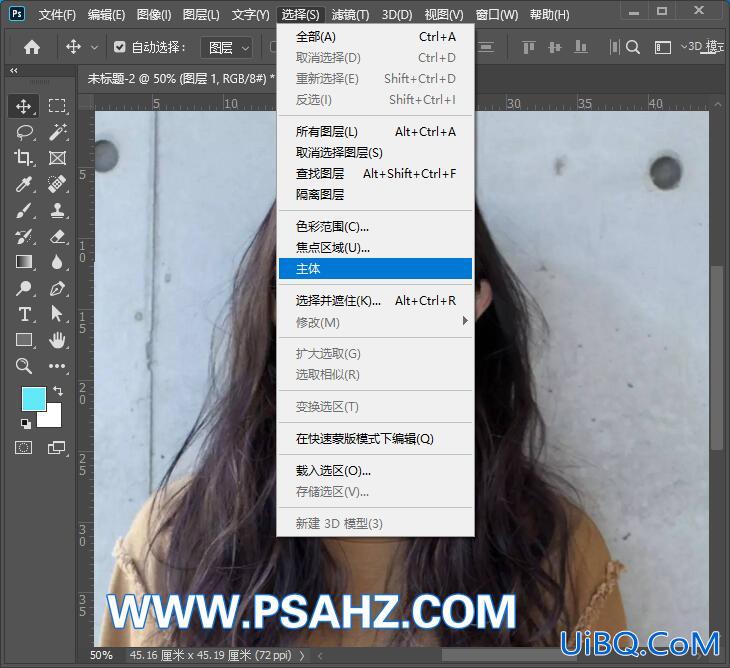
Task: Switch to the 未标题-2 document tab
Action: (180, 79)
